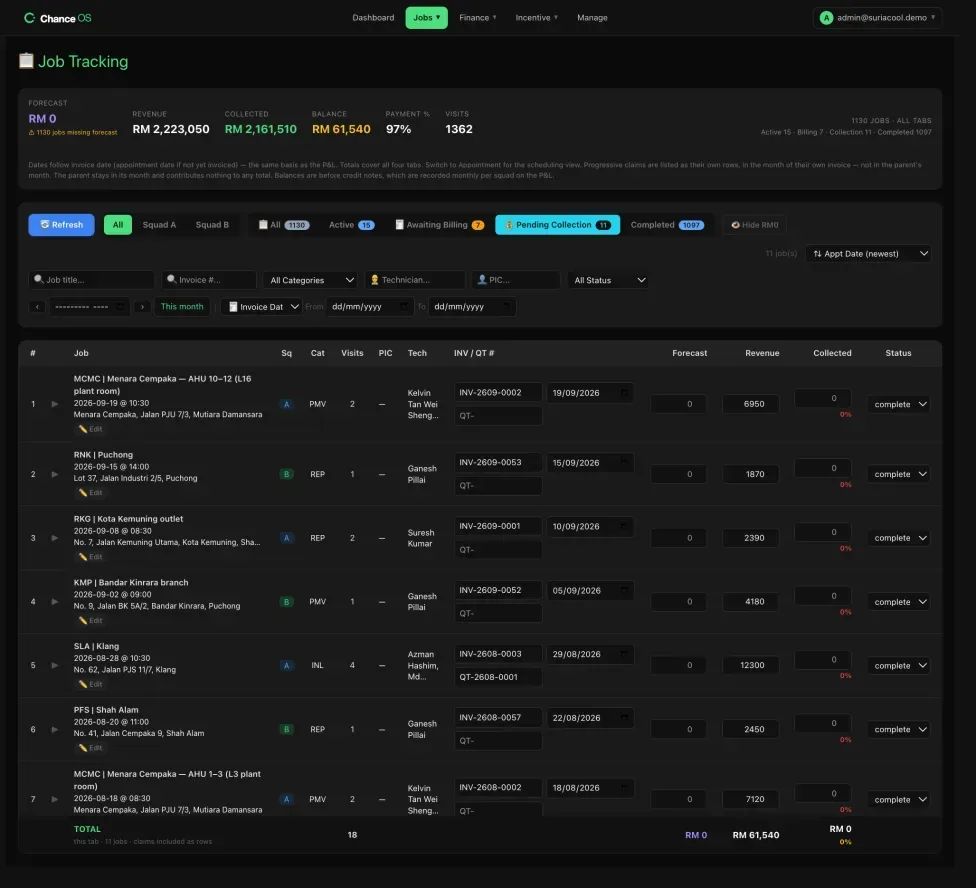Click pencil Edit icon for SLA Klang job
The height and width of the screenshot is (888, 976).
(82, 685)
